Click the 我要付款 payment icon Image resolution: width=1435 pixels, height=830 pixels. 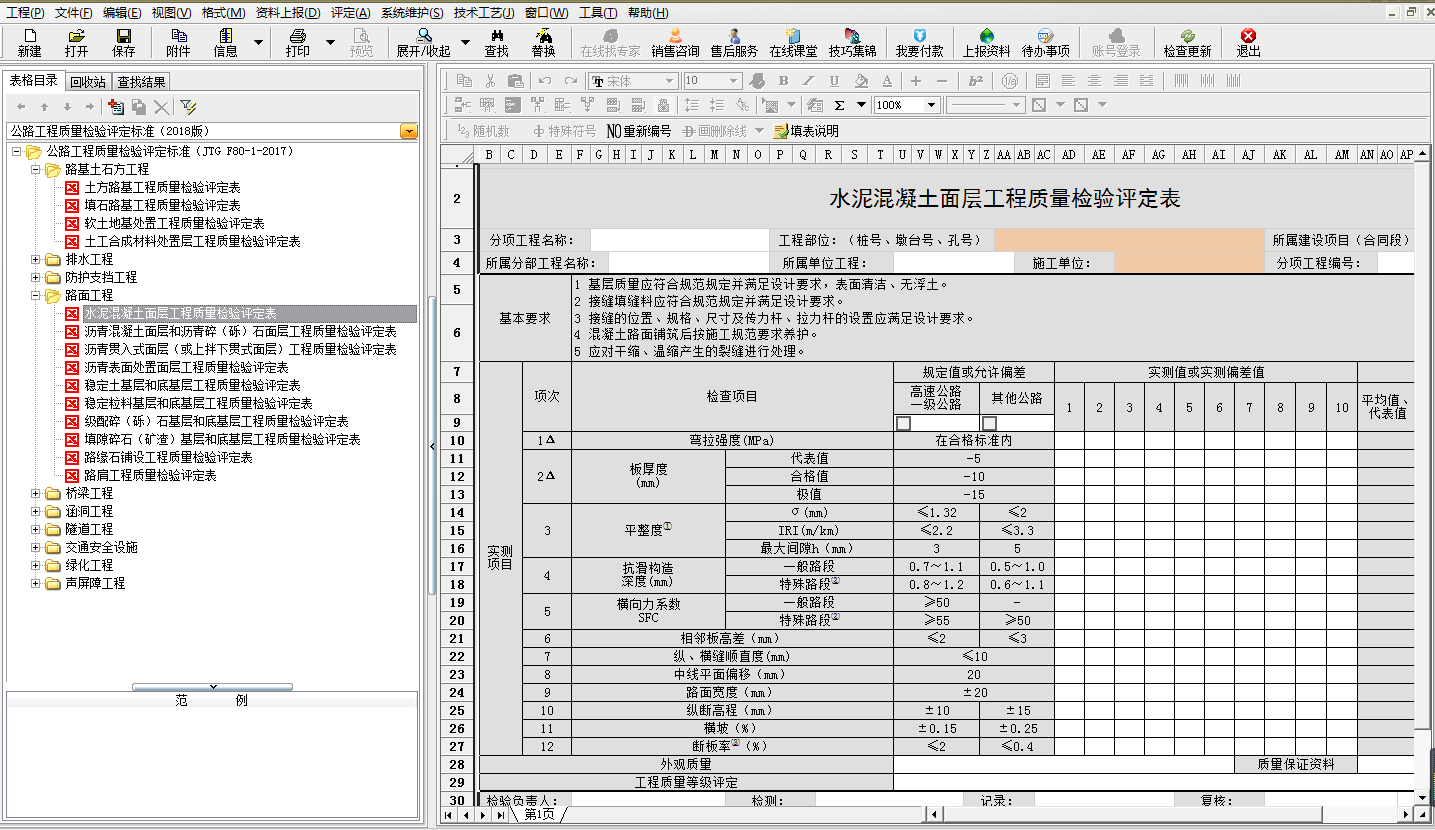pyautogui.click(x=919, y=43)
